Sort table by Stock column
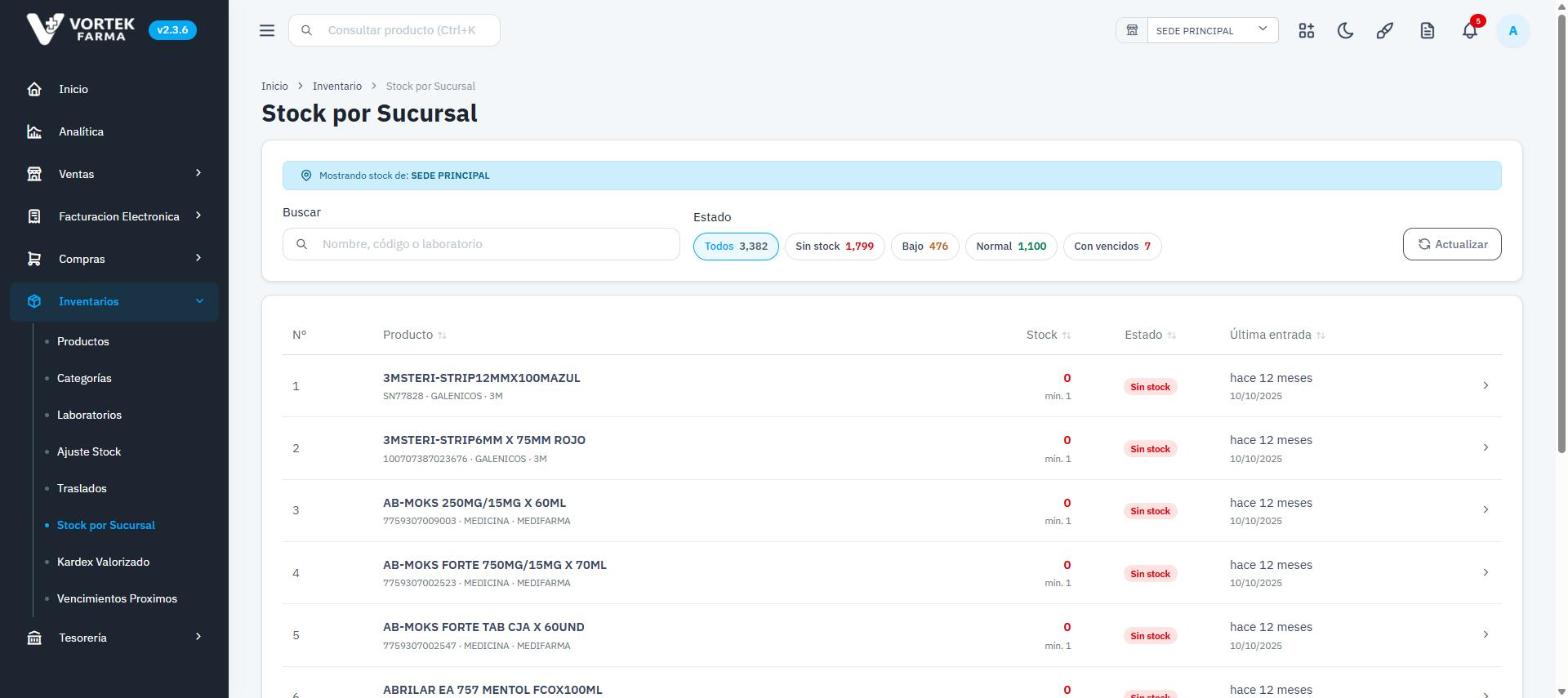This screenshot has width=1568, height=698. pyautogui.click(x=1048, y=335)
